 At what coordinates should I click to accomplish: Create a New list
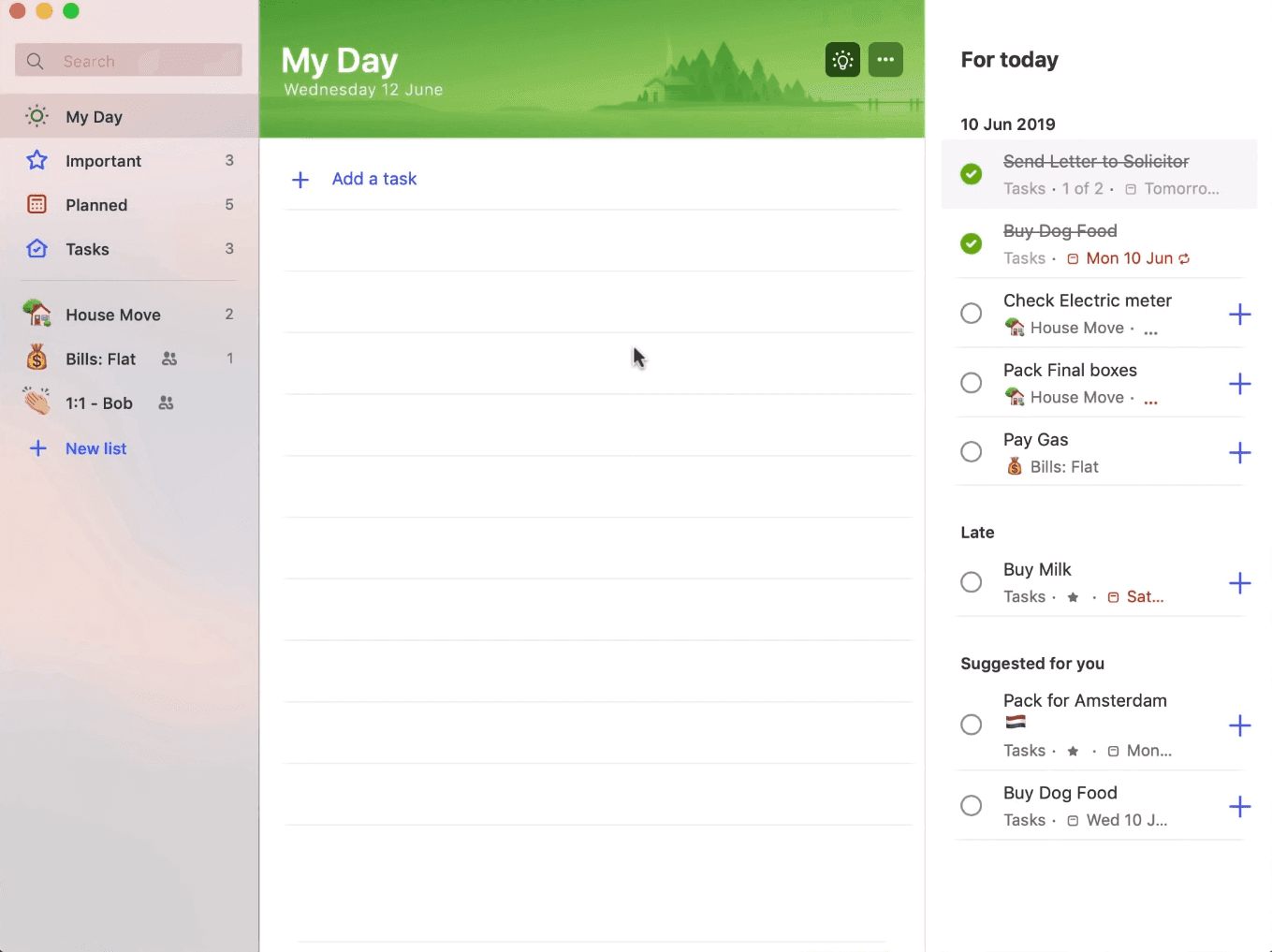coord(95,448)
